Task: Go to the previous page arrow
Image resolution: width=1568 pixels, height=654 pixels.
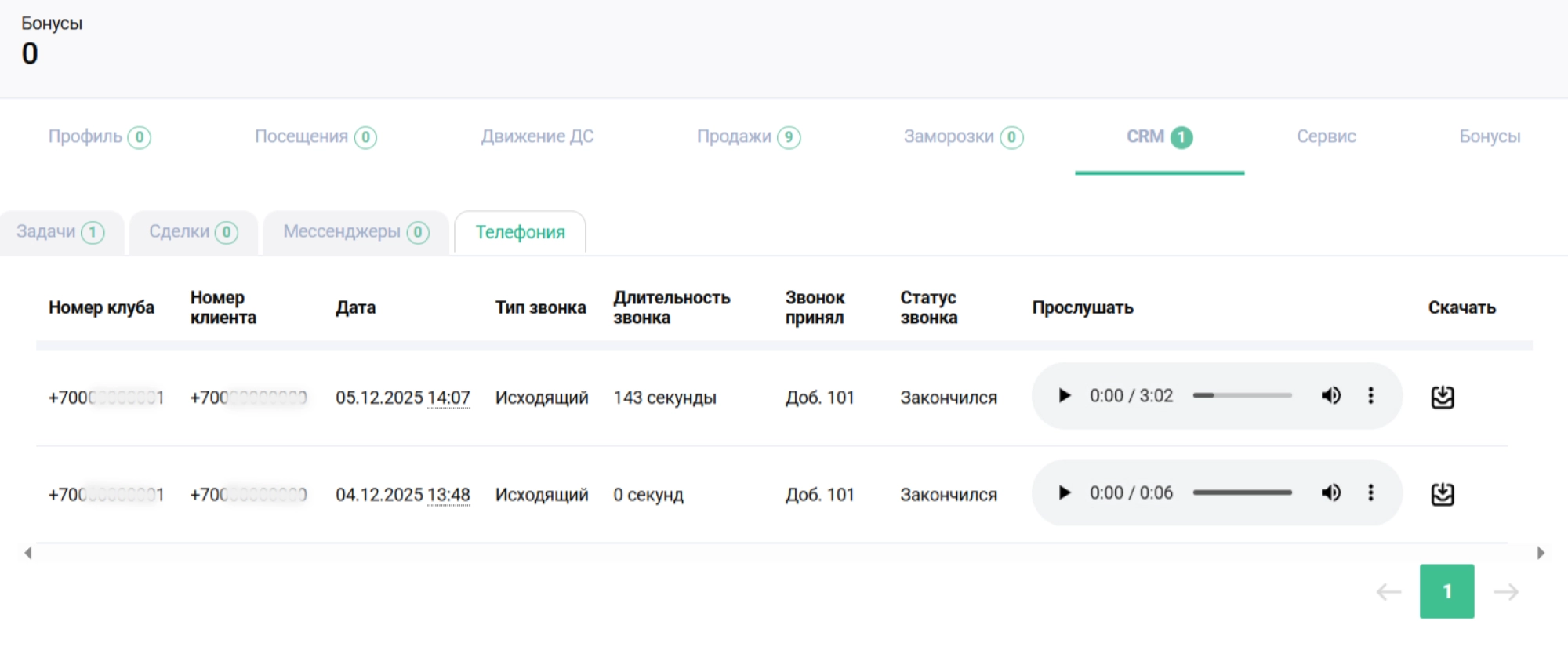Action: pyautogui.click(x=1388, y=592)
